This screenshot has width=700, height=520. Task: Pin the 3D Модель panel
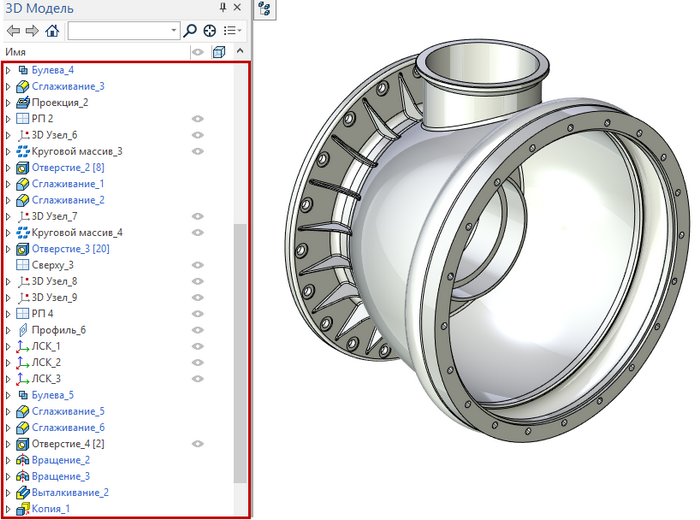[222, 8]
